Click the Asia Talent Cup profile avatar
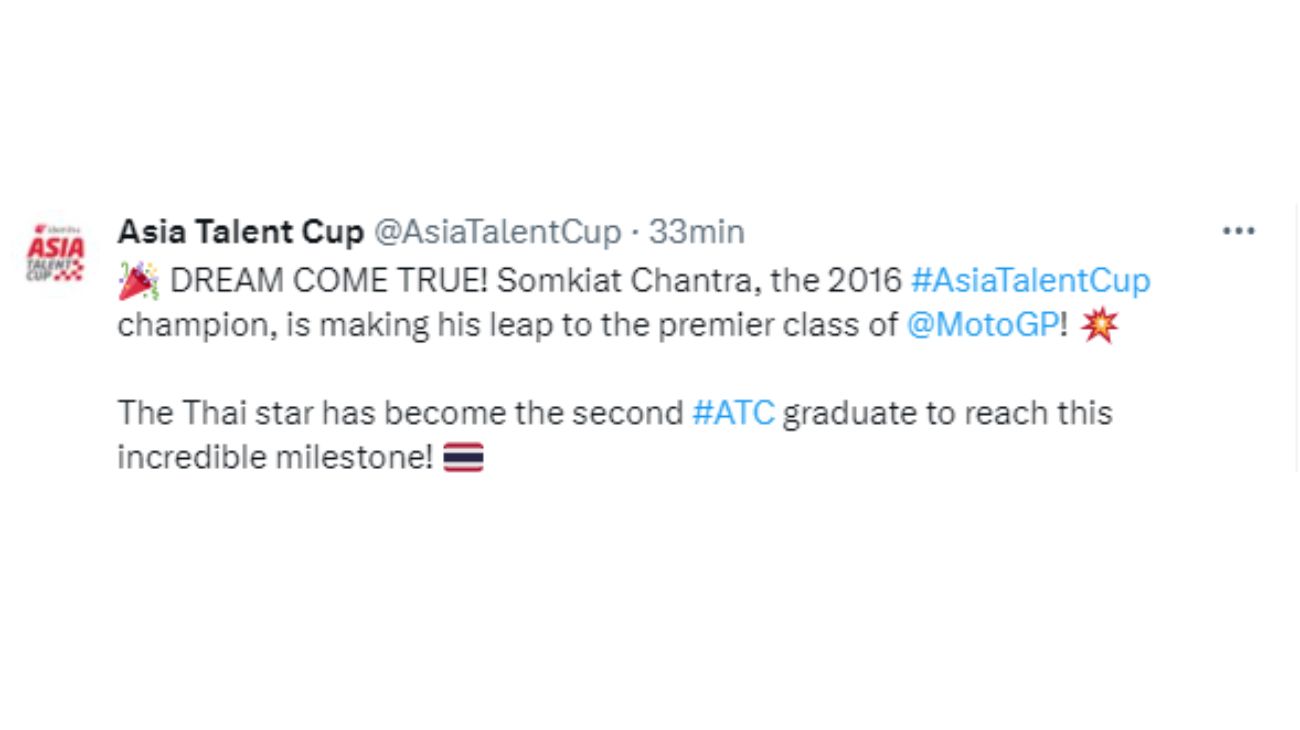The image size is (1300, 730). pyautogui.click(x=55, y=252)
